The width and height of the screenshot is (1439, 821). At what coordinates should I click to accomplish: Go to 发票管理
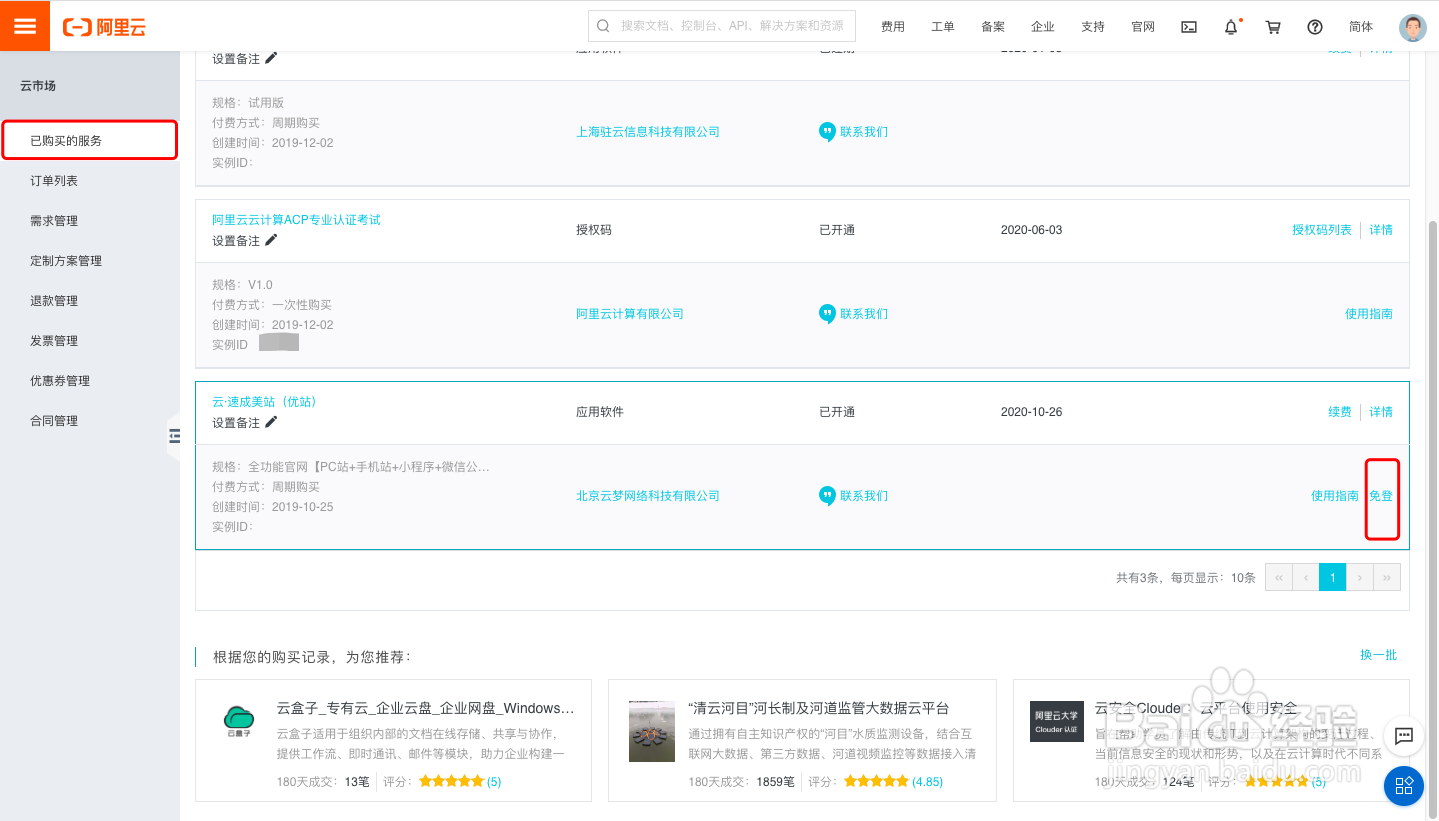click(x=54, y=341)
